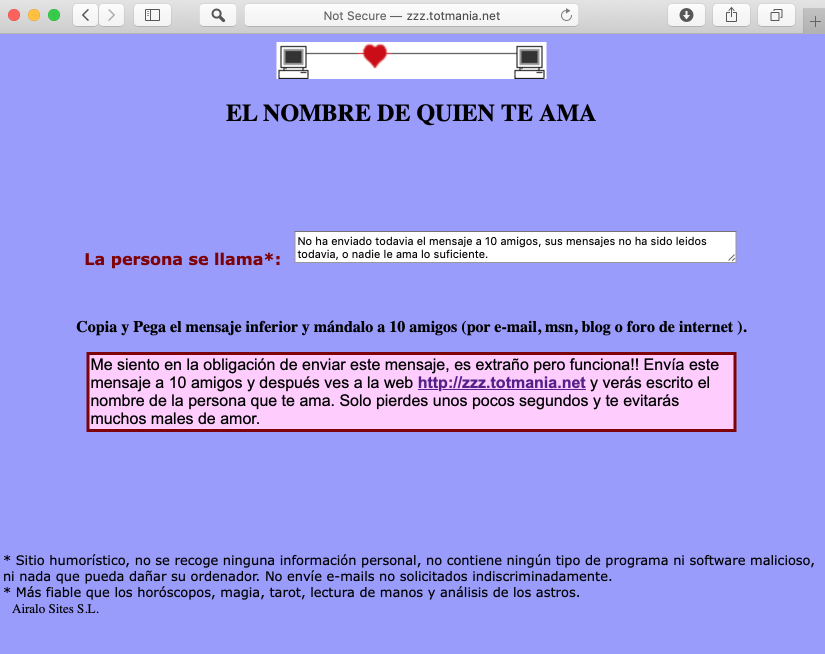Show the Safari sidebar
825x654 pixels.
(x=152, y=15)
